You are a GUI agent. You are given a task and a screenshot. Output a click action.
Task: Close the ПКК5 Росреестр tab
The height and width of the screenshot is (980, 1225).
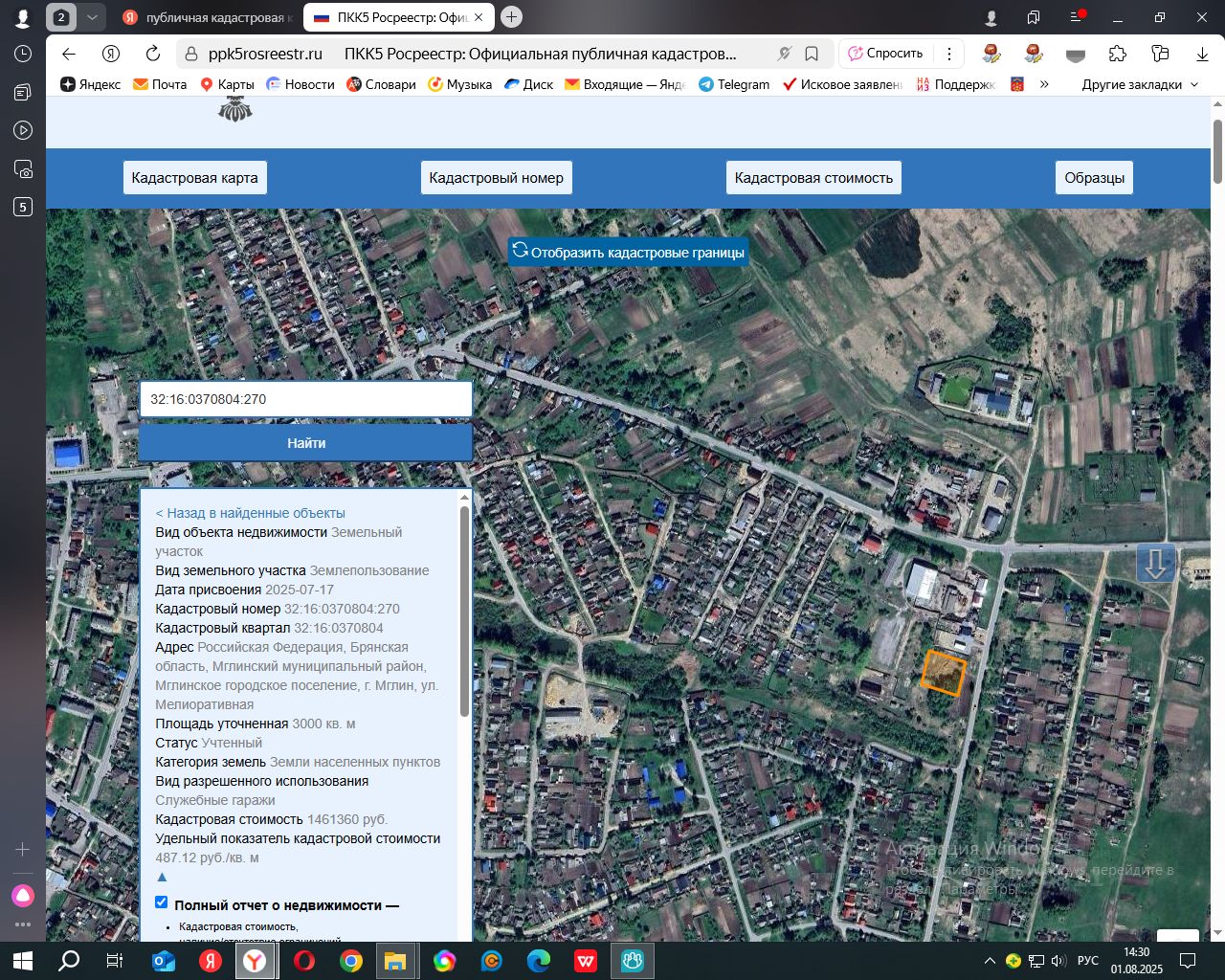480,17
